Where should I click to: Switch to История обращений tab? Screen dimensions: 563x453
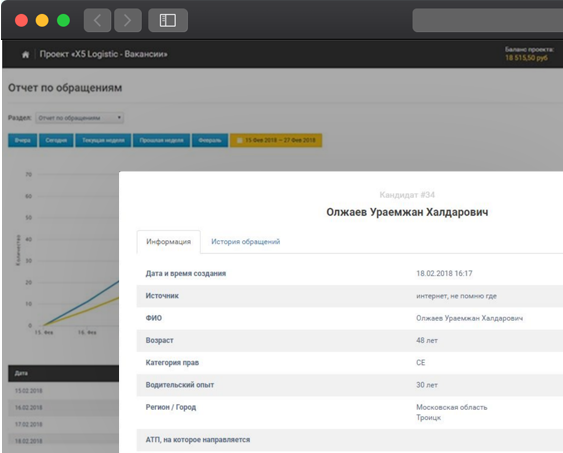coord(246,242)
